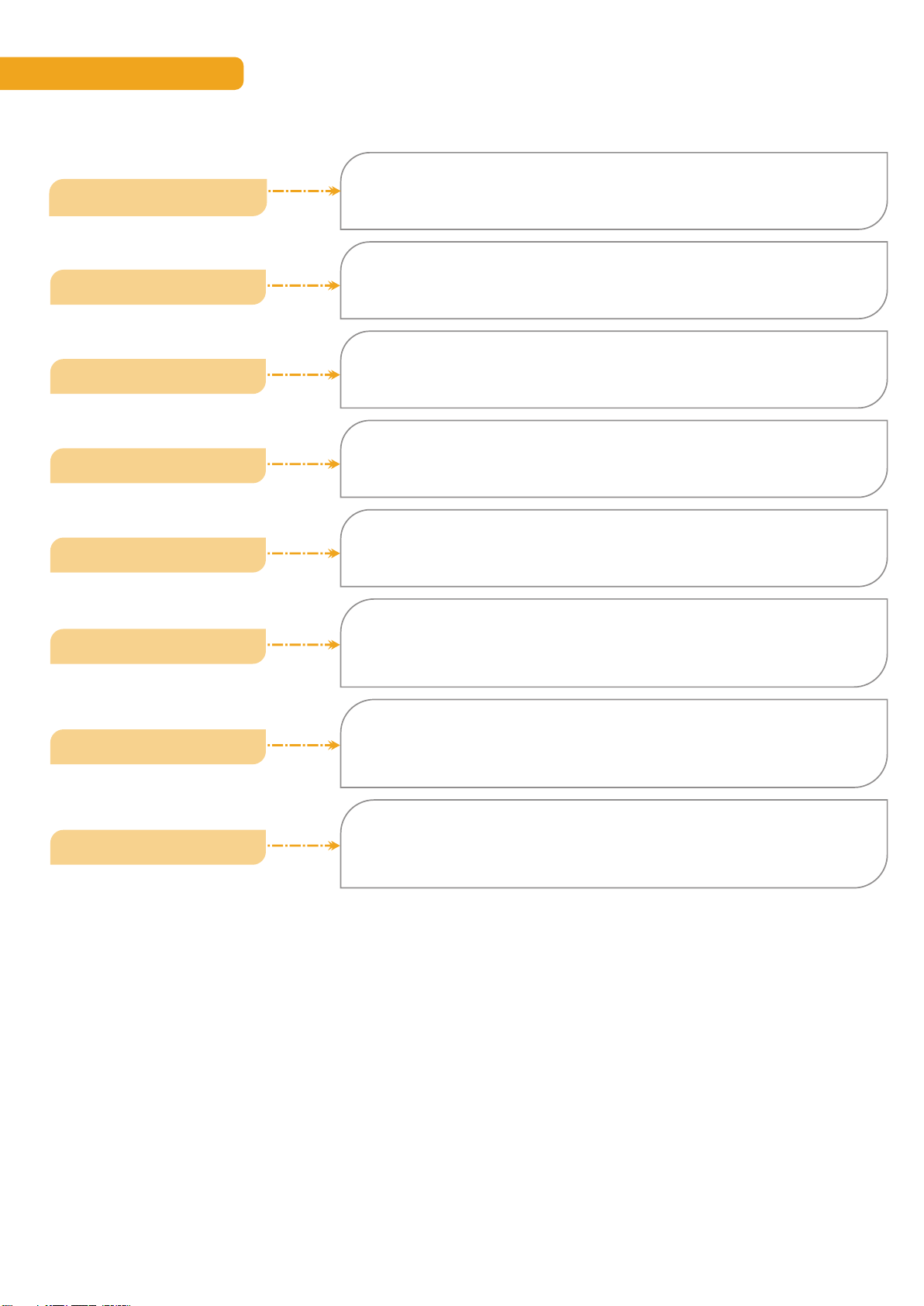
Task: Select the first light orange label box
Action: pos(158,198)
